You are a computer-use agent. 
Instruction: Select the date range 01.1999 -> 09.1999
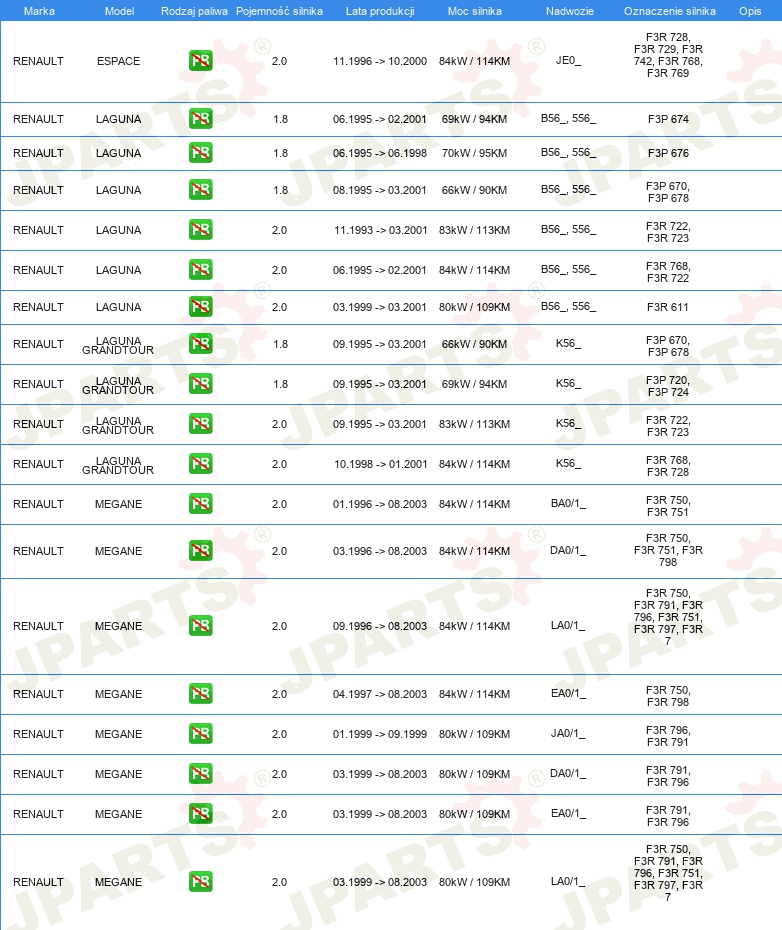click(x=380, y=734)
